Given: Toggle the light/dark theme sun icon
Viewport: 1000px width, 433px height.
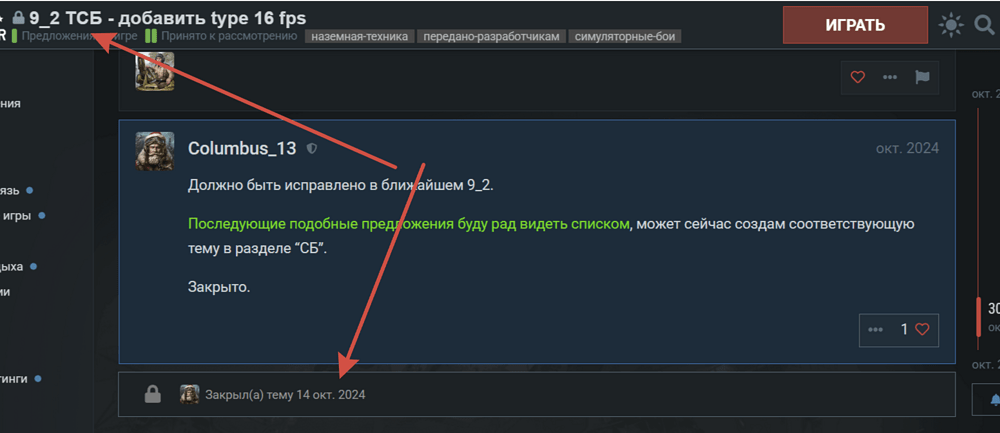Looking at the screenshot, I should click(x=950, y=24).
